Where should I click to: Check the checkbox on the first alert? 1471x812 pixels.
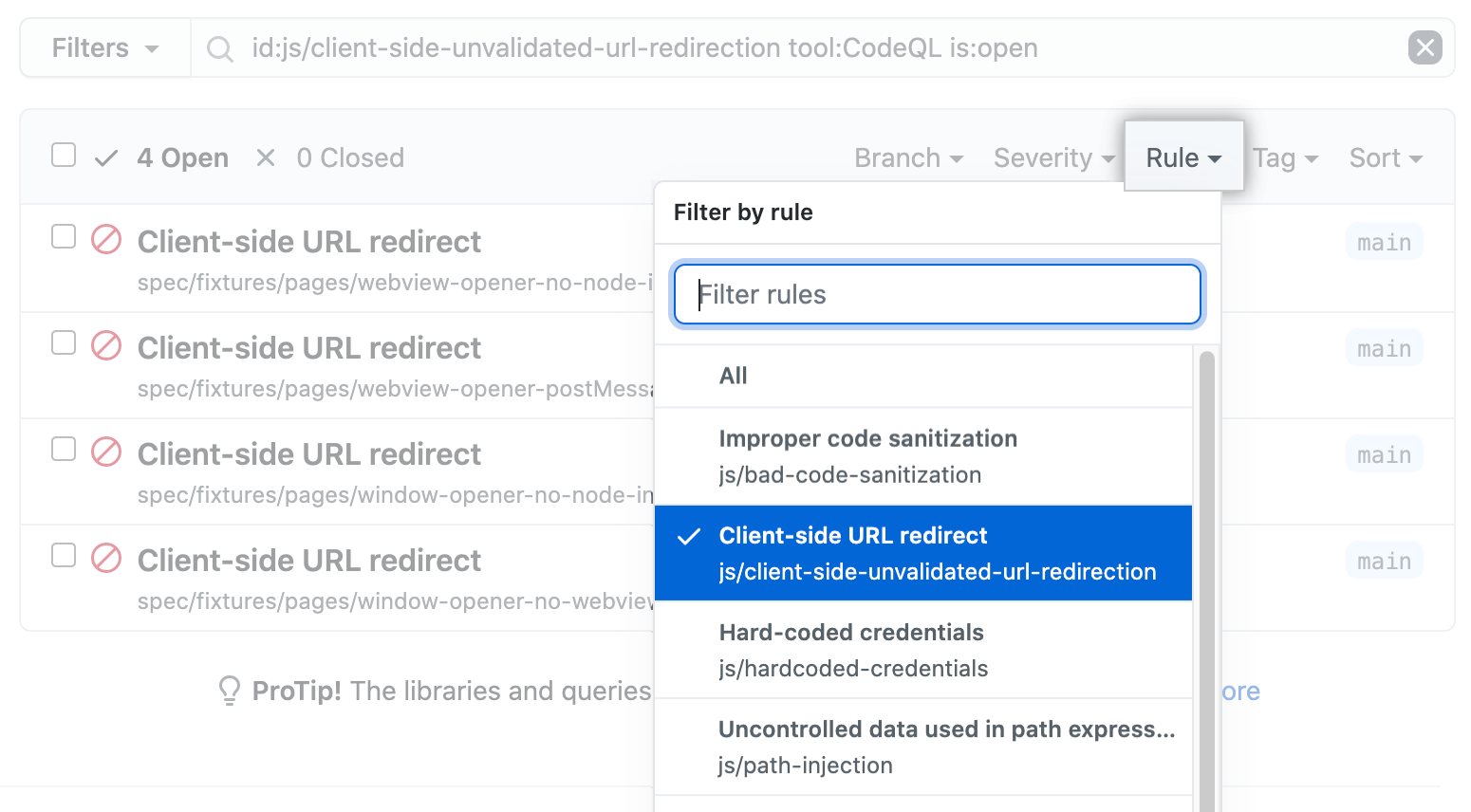point(63,237)
